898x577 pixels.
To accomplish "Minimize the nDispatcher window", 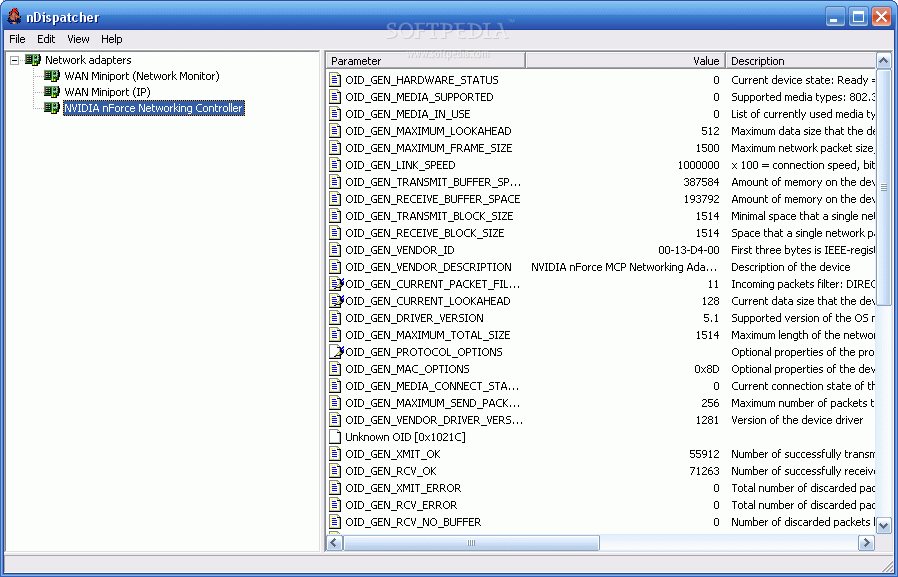I will click(x=835, y=17).
